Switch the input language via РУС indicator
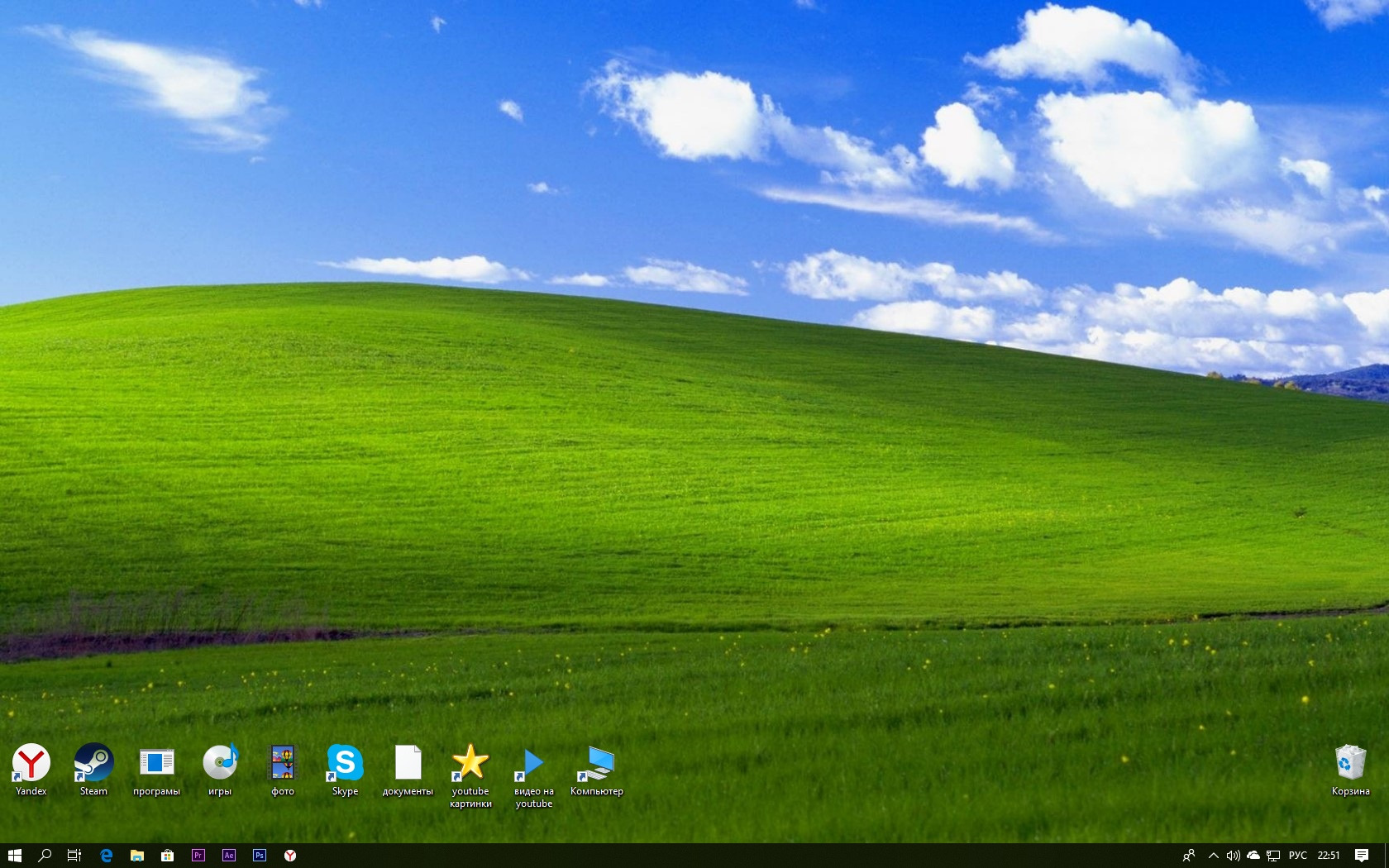 click(x=1298, y=856)
